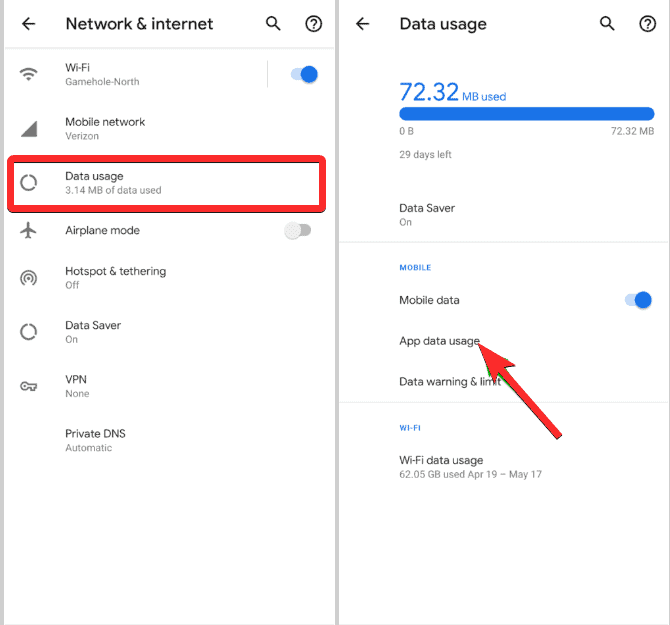Screen dimensions: 670x625
Task: Open search in Data usage screen
Action: 607,23
